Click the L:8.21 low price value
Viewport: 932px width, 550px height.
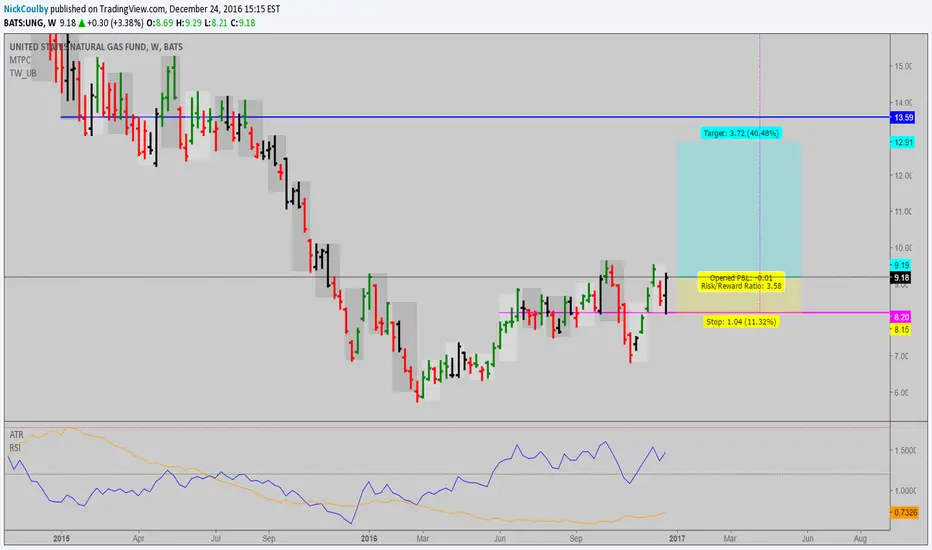coord(216,23)
